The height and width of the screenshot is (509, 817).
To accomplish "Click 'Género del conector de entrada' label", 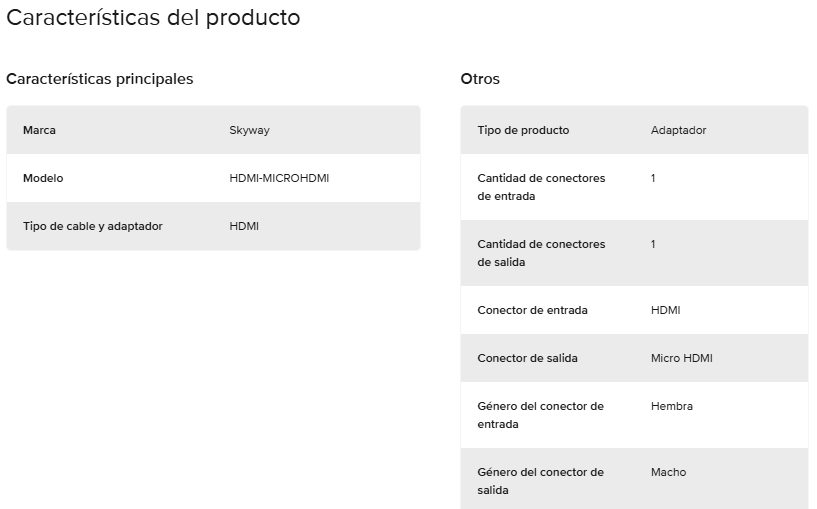I will [x=540, y=415].
